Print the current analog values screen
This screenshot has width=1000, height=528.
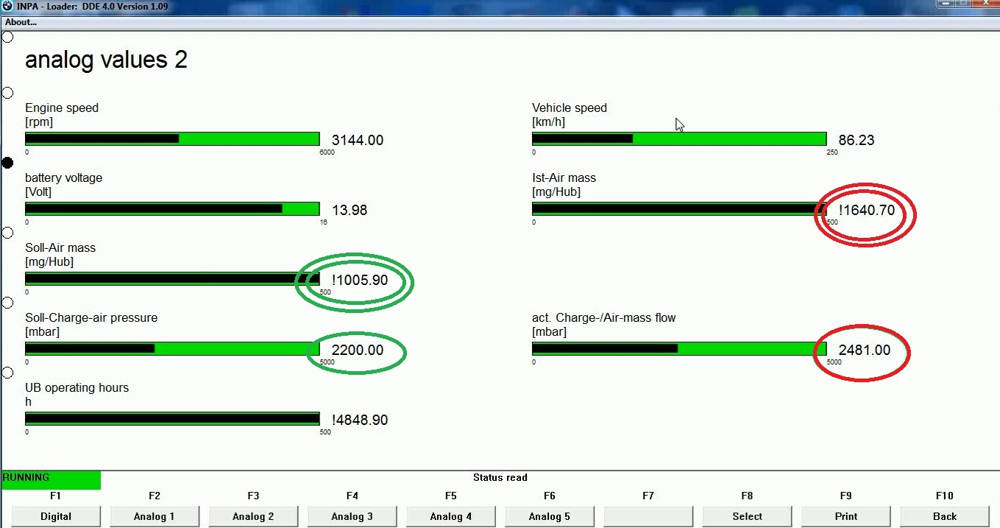click(846, 516)
